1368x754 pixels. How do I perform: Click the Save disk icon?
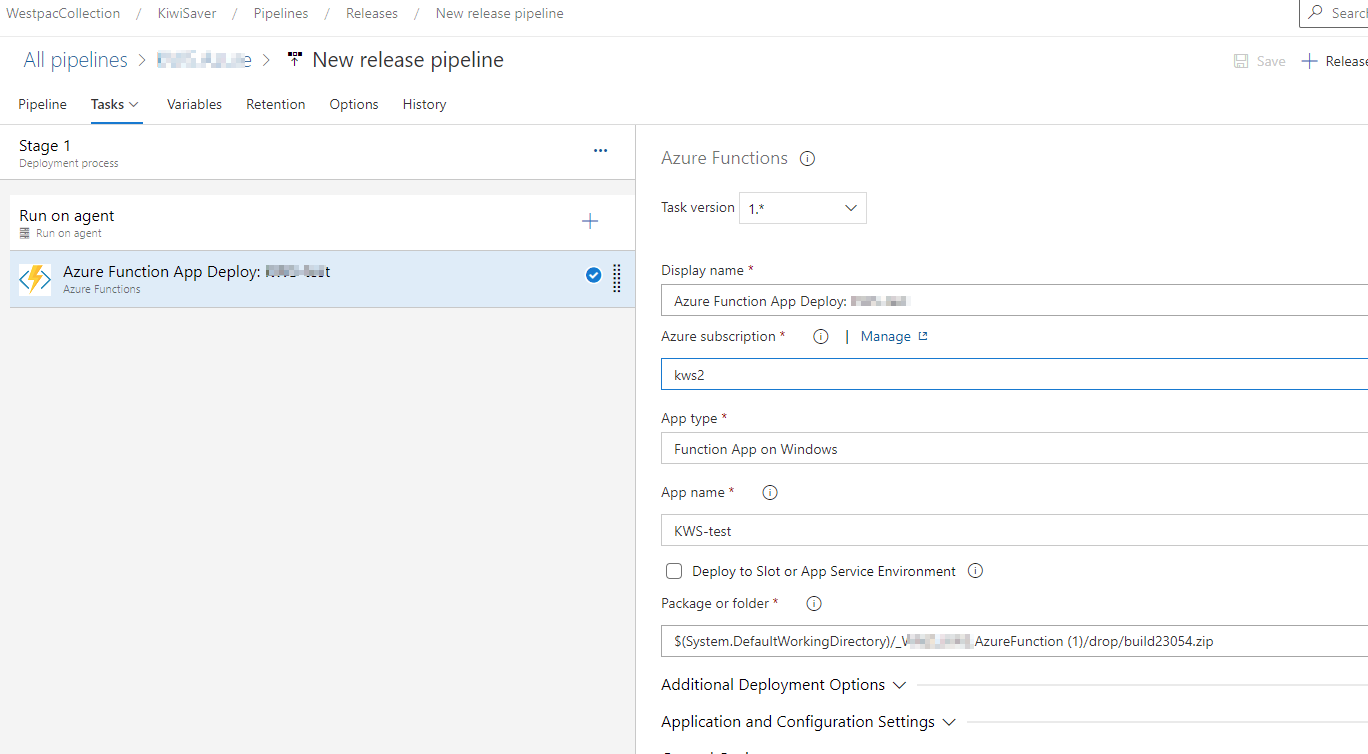click(1241, 61)
